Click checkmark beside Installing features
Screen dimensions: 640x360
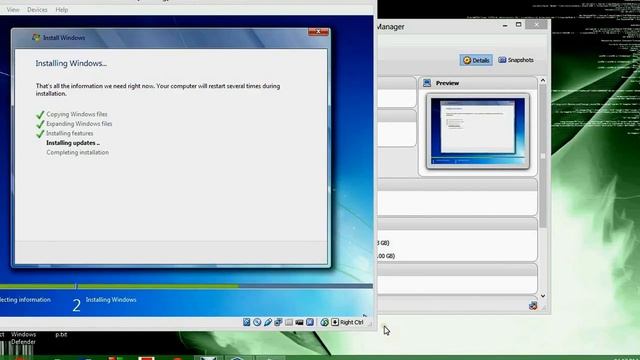[40, 133]
